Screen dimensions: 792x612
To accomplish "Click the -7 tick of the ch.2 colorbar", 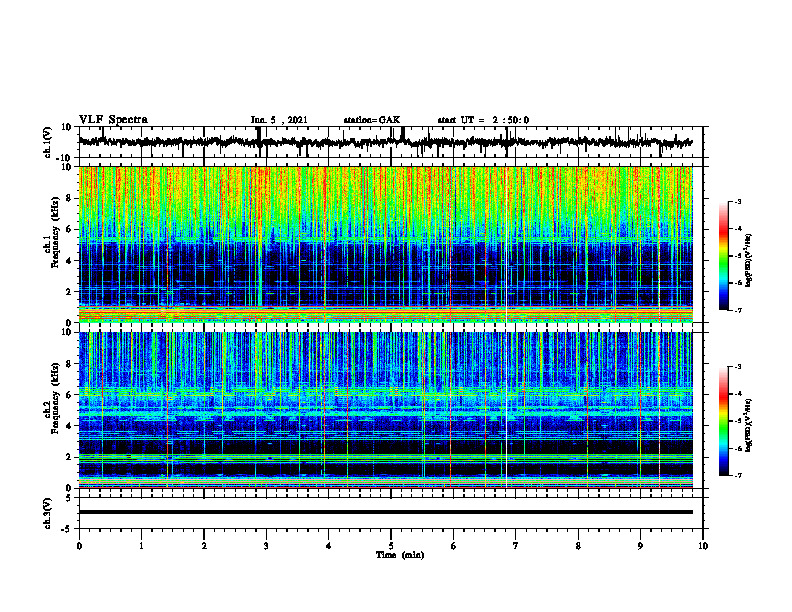I will click(x=738, y=475).
